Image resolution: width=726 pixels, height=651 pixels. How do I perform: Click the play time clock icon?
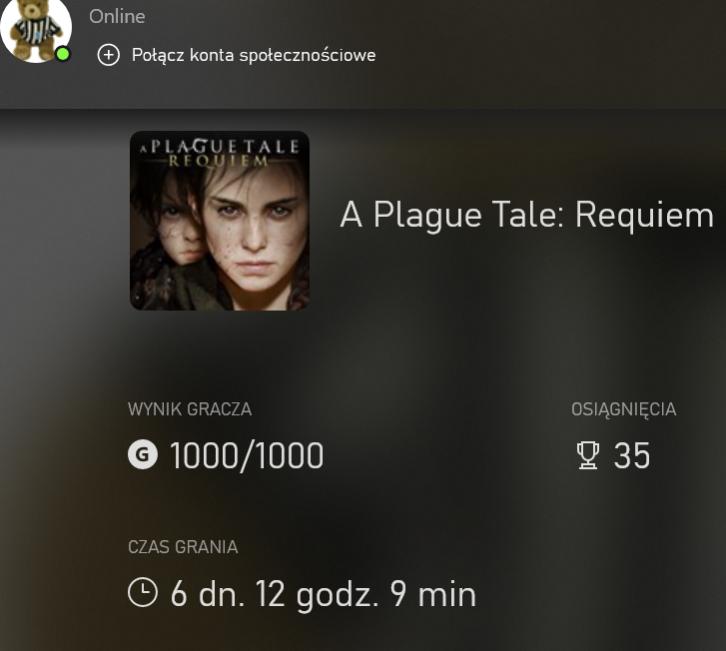pos(143,593)
